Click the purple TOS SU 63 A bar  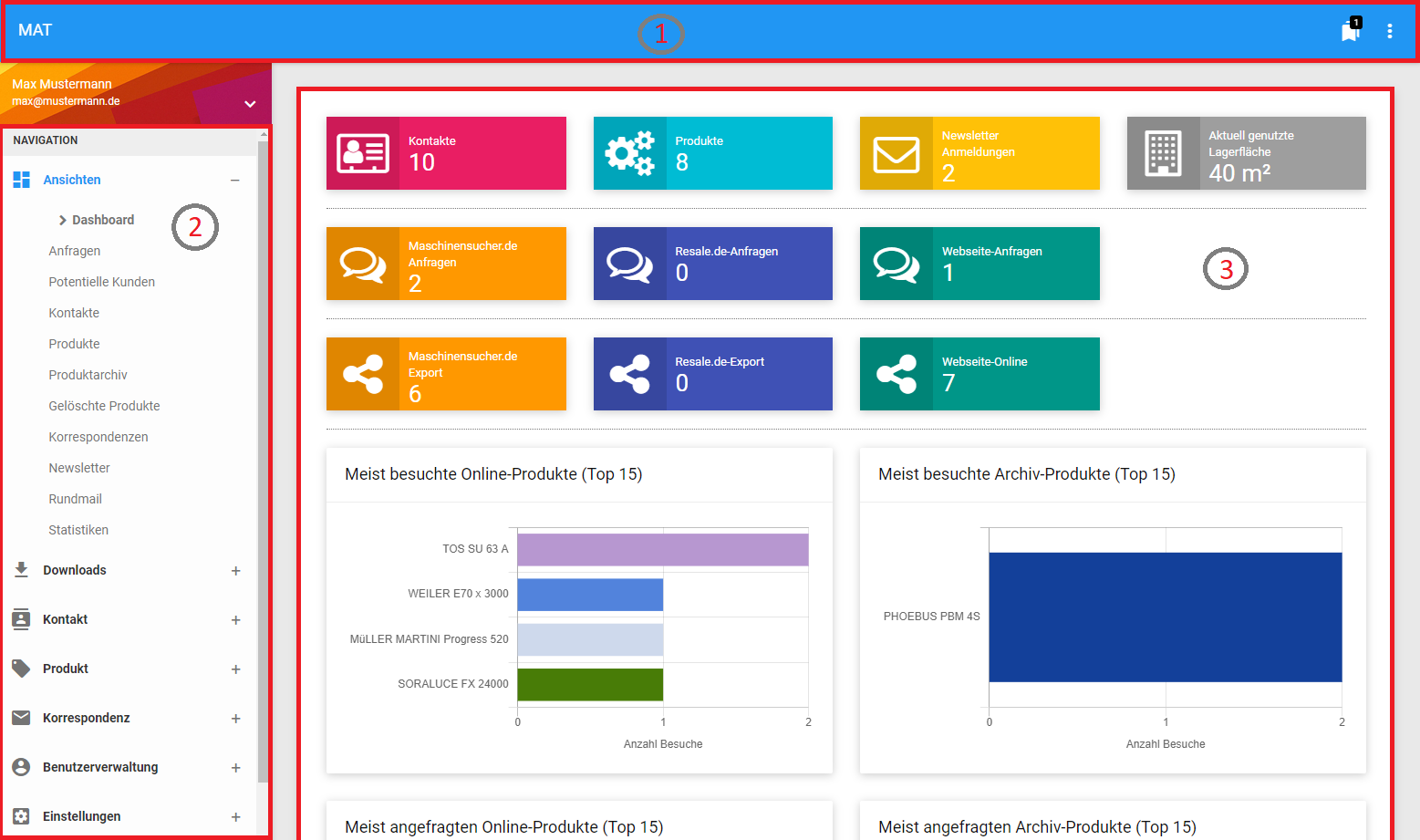click(662, 550)
